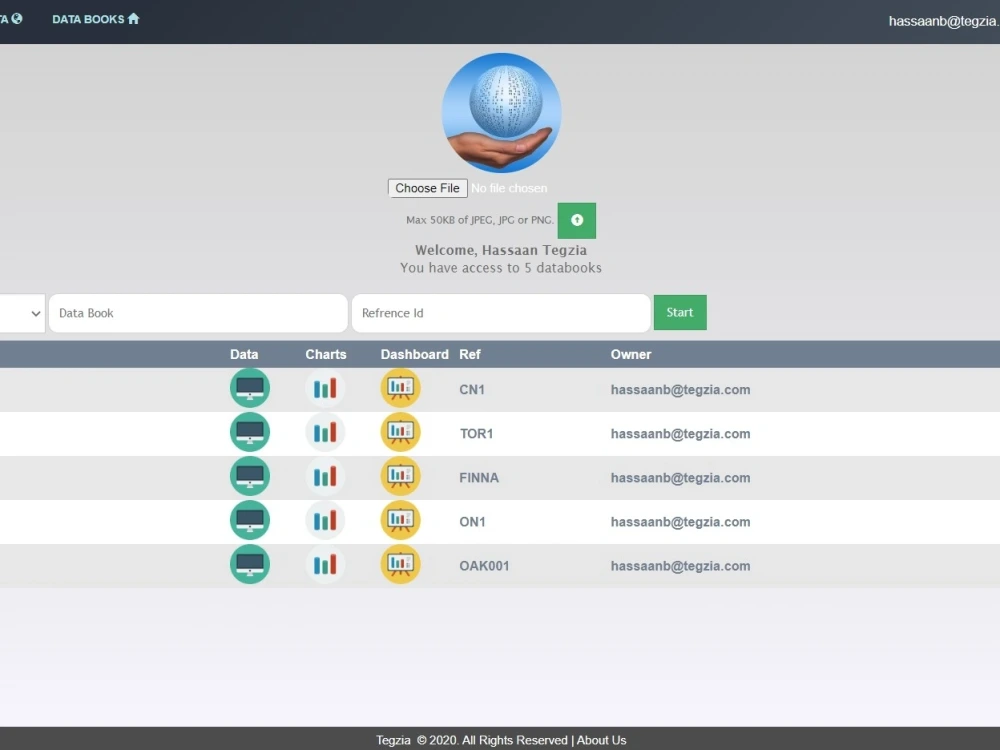
Task: Open Charts for the TOR1 databook
Action: (325, 432)
